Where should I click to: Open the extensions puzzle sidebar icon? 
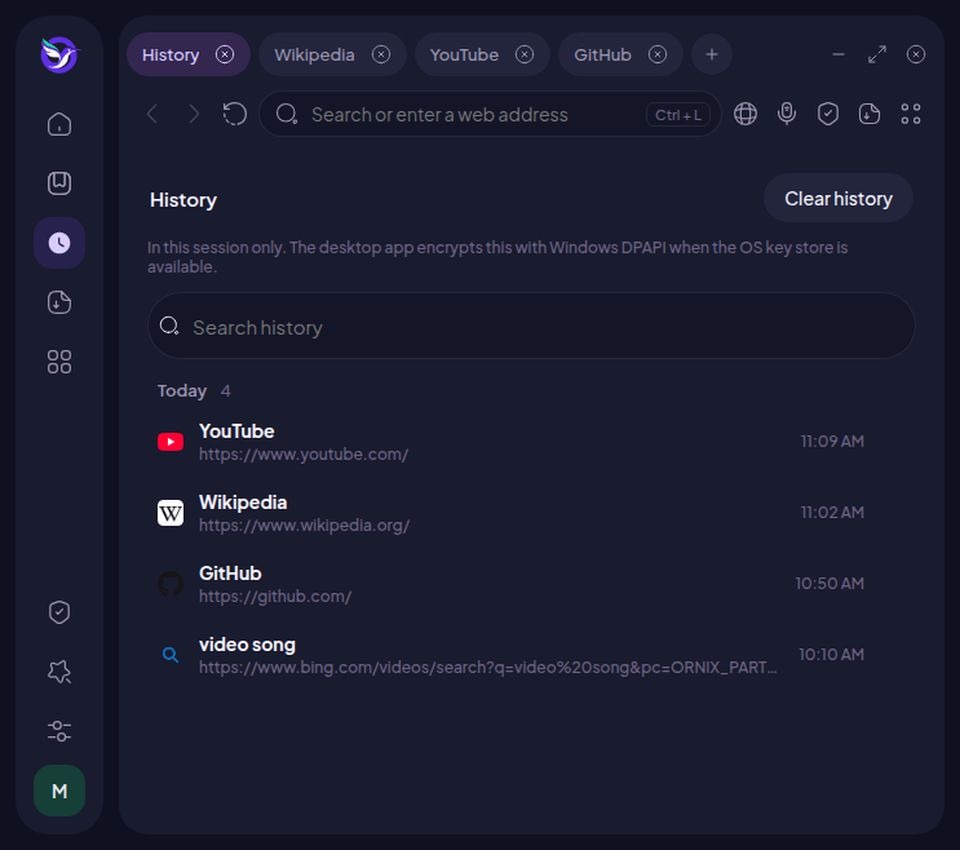(x=59, y=672)
